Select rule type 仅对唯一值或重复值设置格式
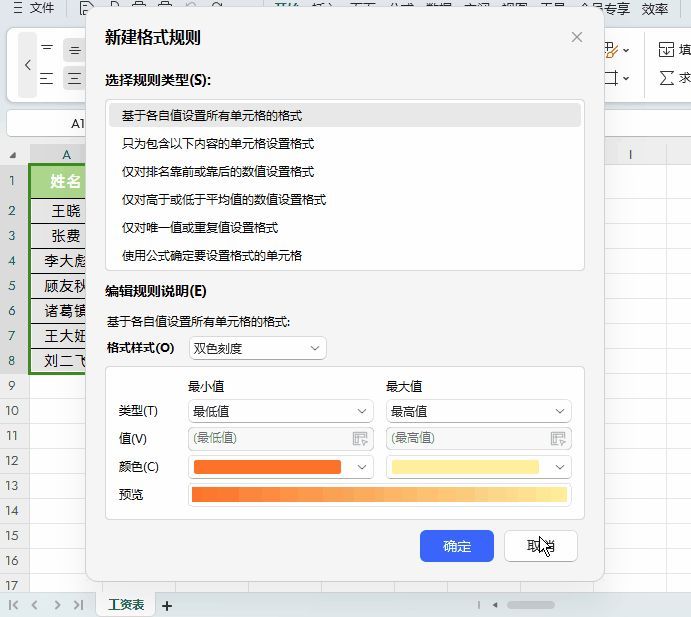Image resolution: width=691 pixels, height=617 pixels. 345,227
